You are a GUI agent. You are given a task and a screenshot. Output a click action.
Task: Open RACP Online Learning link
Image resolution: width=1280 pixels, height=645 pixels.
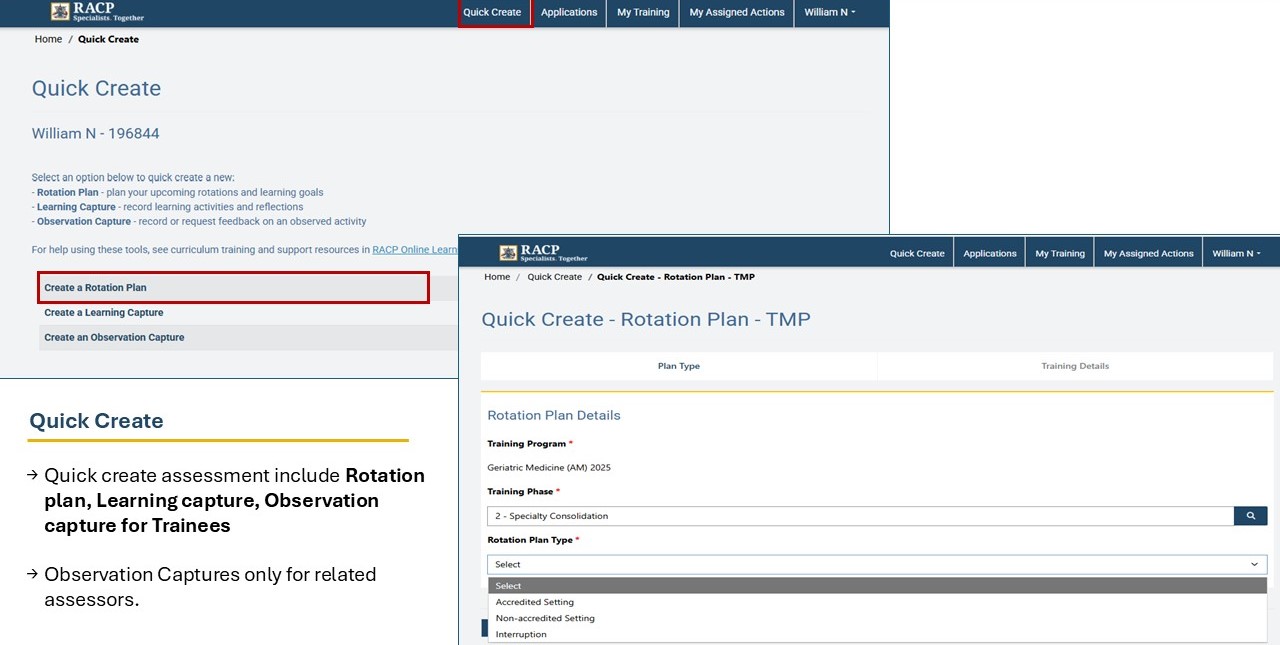[x=415, y=250]
